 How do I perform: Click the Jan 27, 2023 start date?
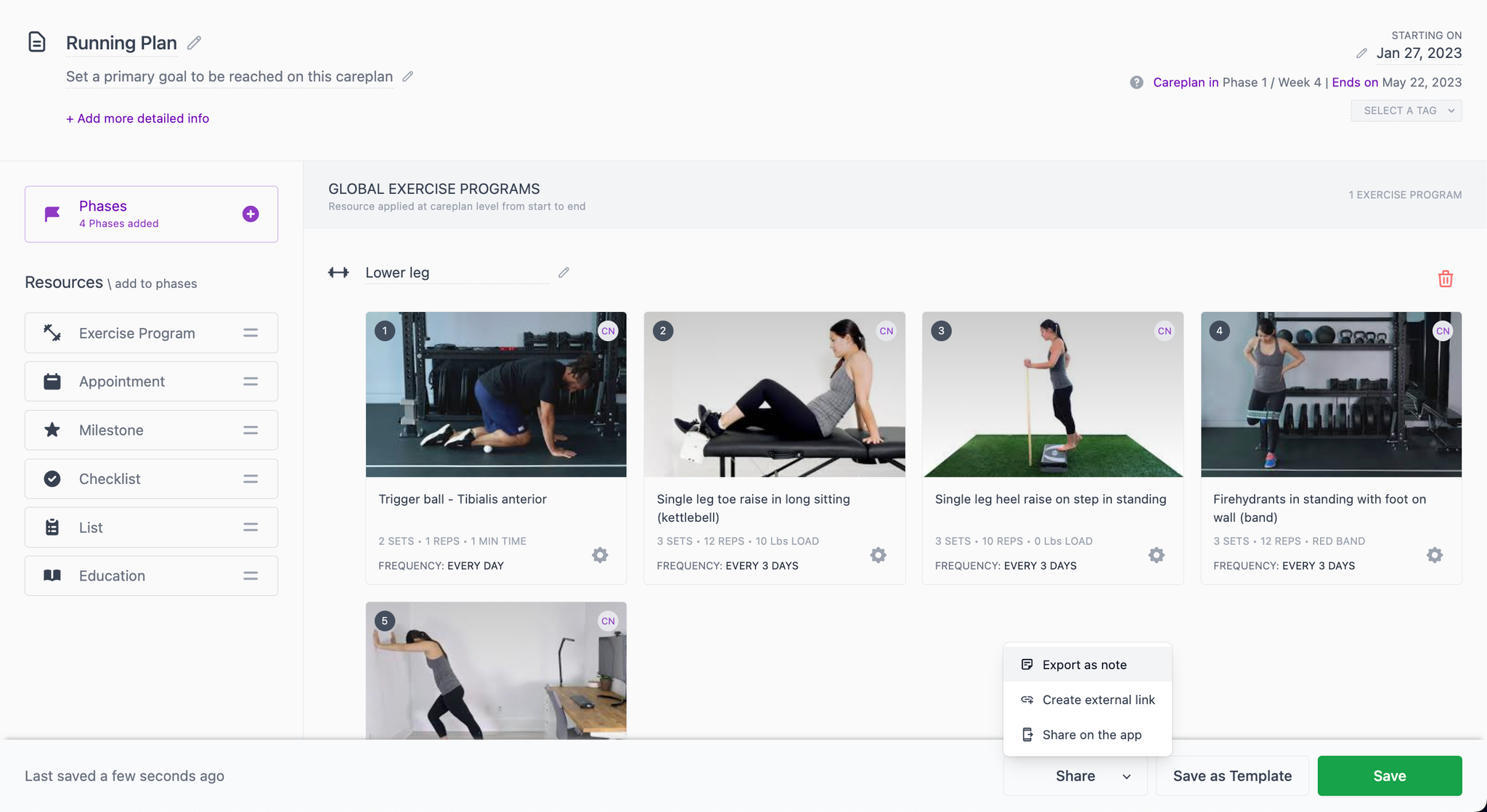[x=1419, y=53]
